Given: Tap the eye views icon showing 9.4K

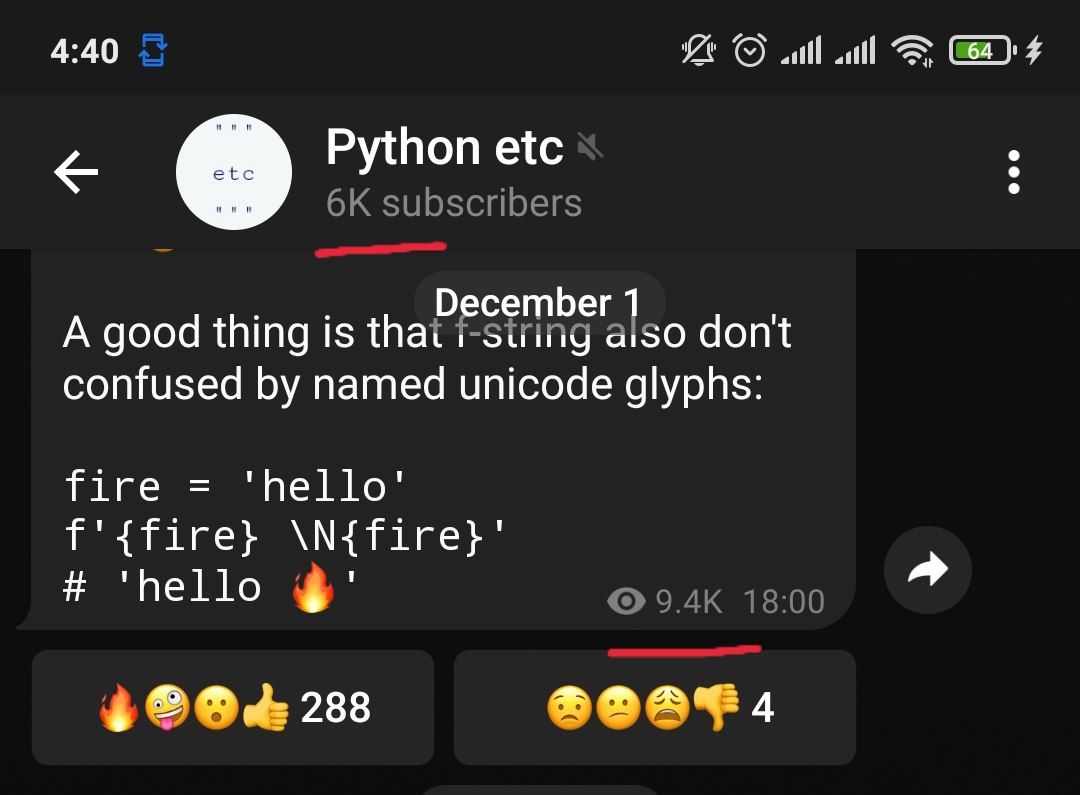Looking at the screenshot, I should click(x=626, y=601).
